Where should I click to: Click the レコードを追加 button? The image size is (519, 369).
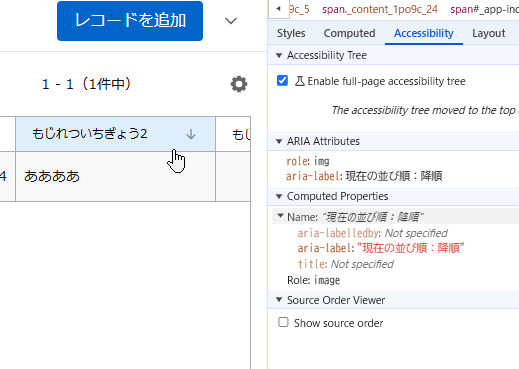[130, 21]
